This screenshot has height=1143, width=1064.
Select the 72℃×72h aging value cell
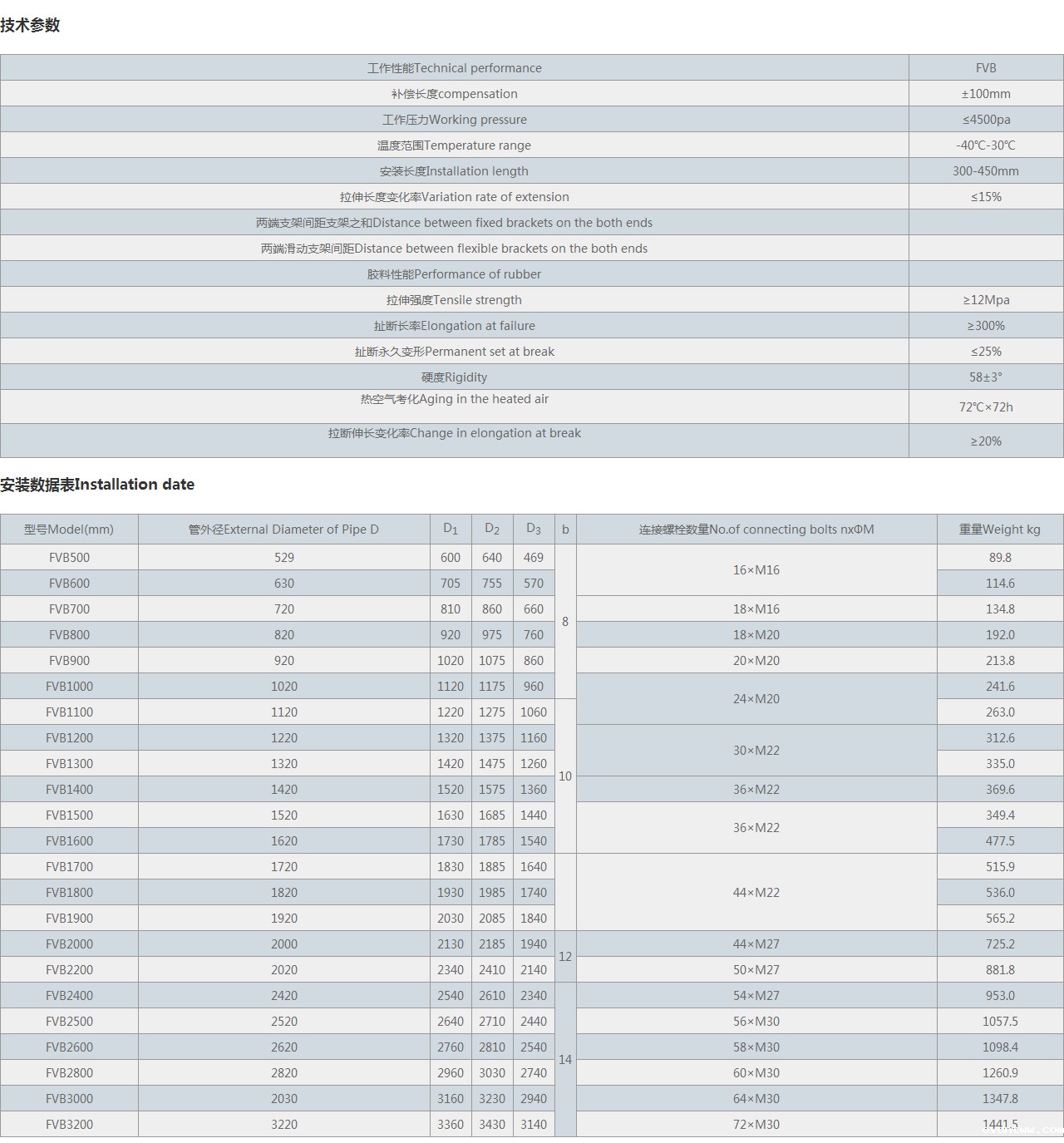(985, 407)
